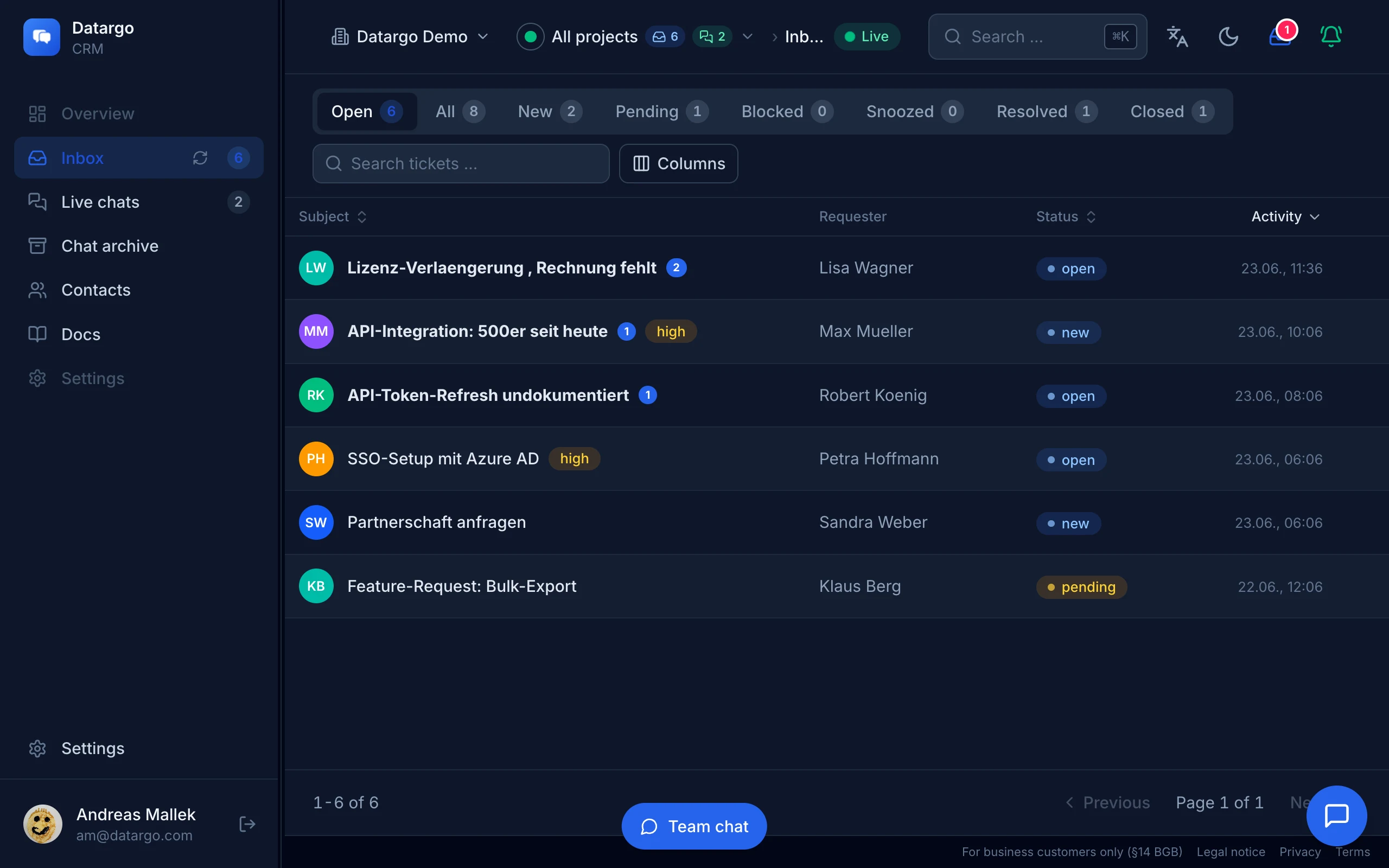Go to Chat archive
Screen dimensions: 1389x868
pos(138,246)
